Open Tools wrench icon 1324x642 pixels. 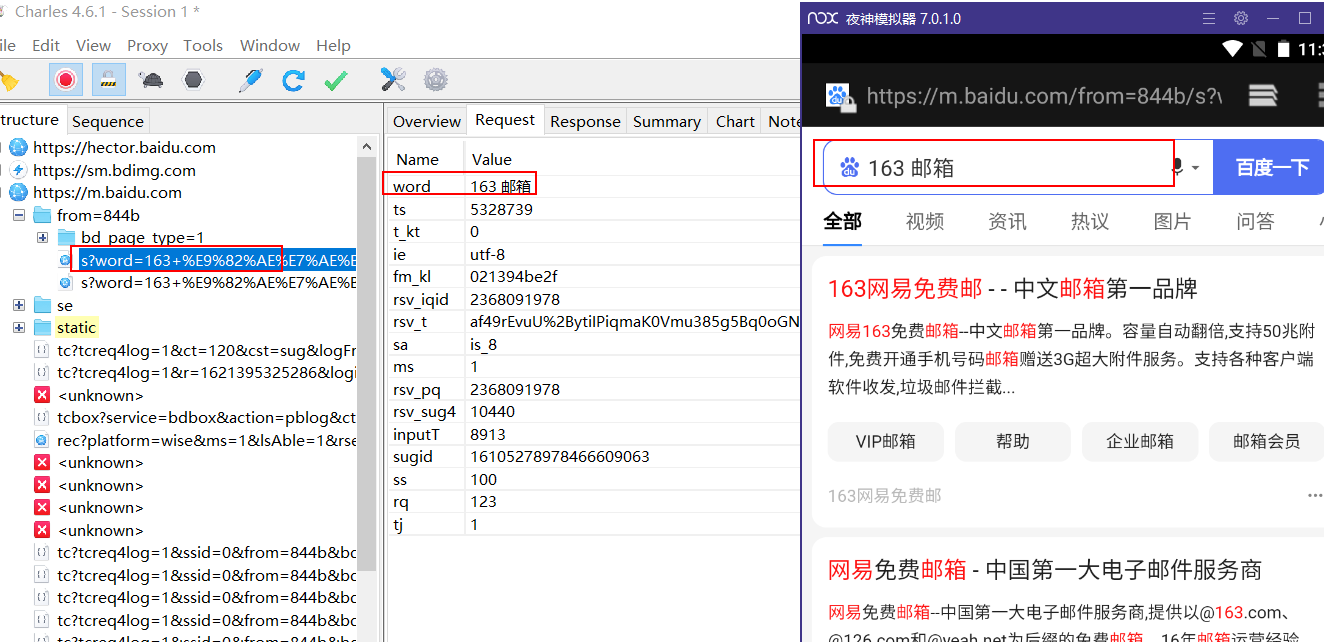coord(392,80)
